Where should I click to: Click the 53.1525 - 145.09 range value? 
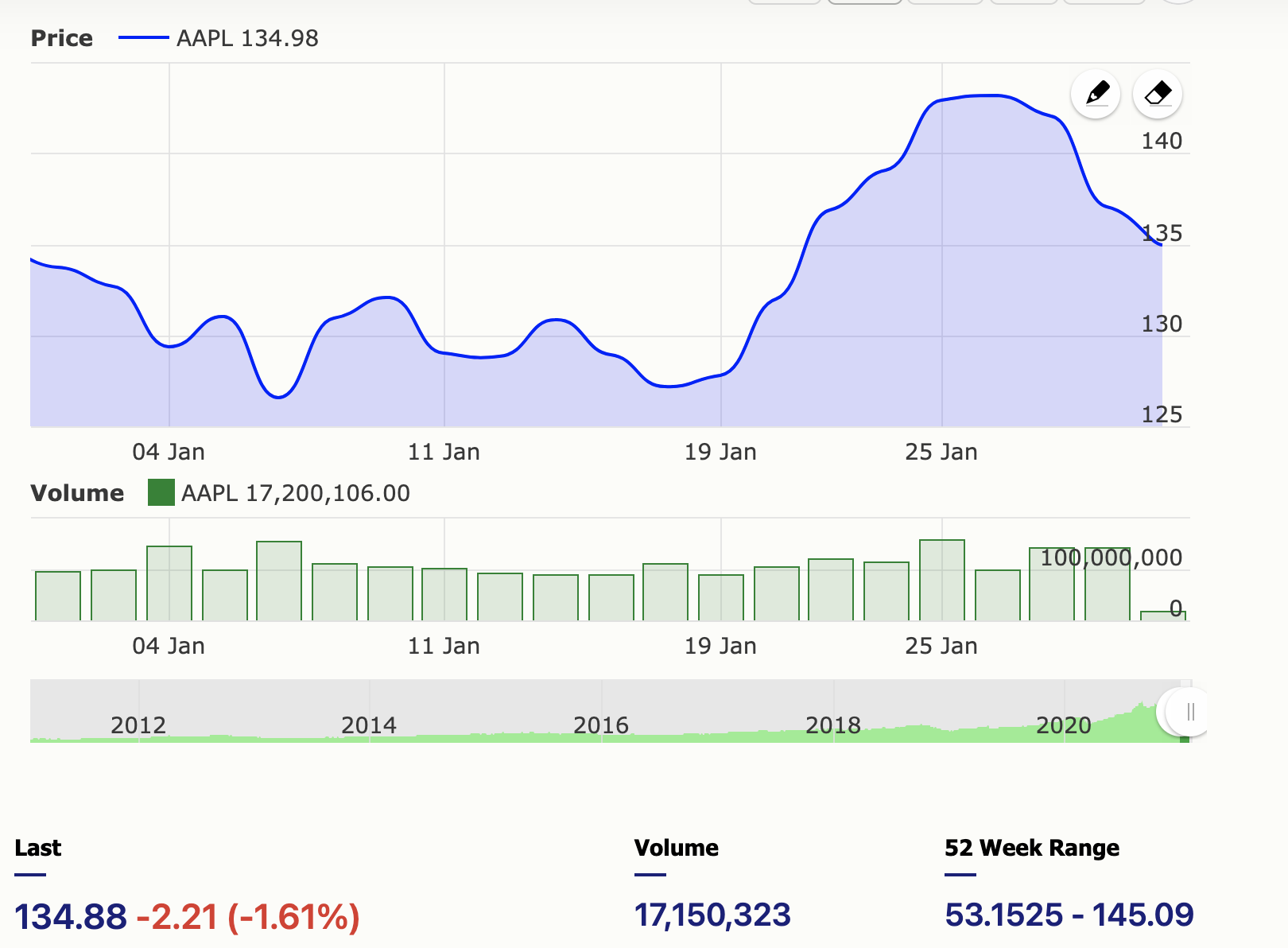pos(1069,915)
